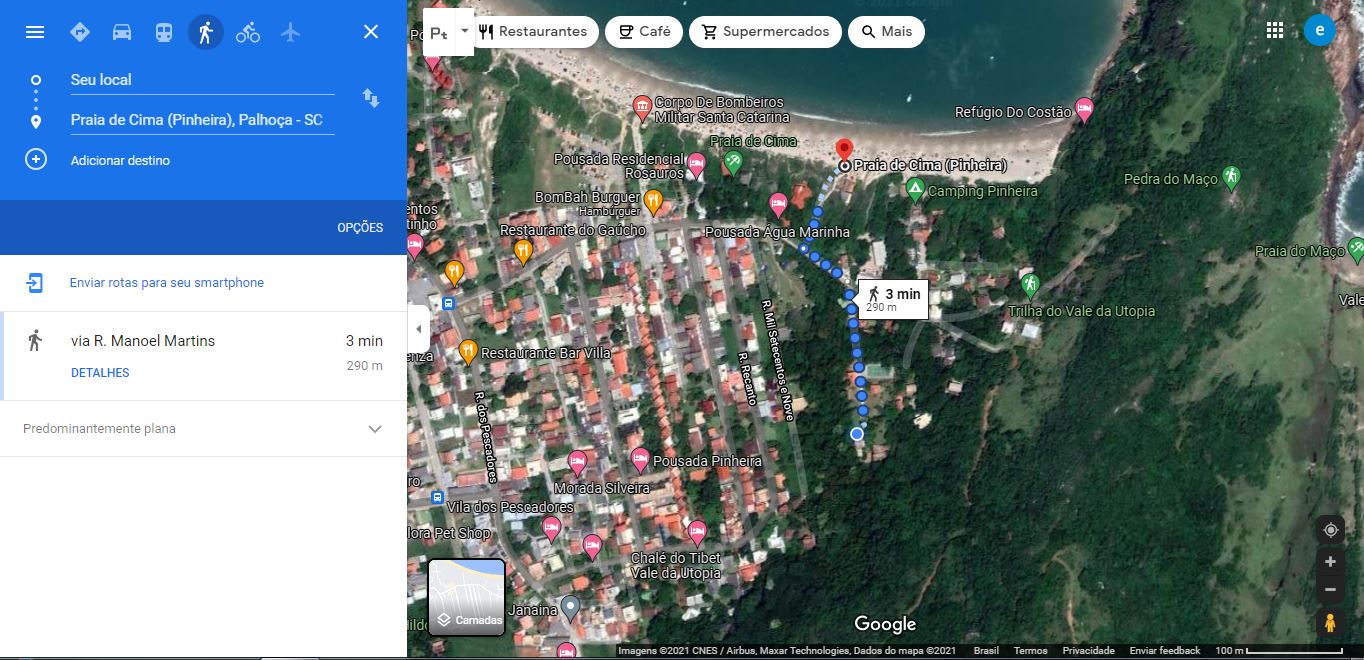This screenshot has height=660, width=1364.
Task: Select the walking directions mode icon
Action: (204, 31)
